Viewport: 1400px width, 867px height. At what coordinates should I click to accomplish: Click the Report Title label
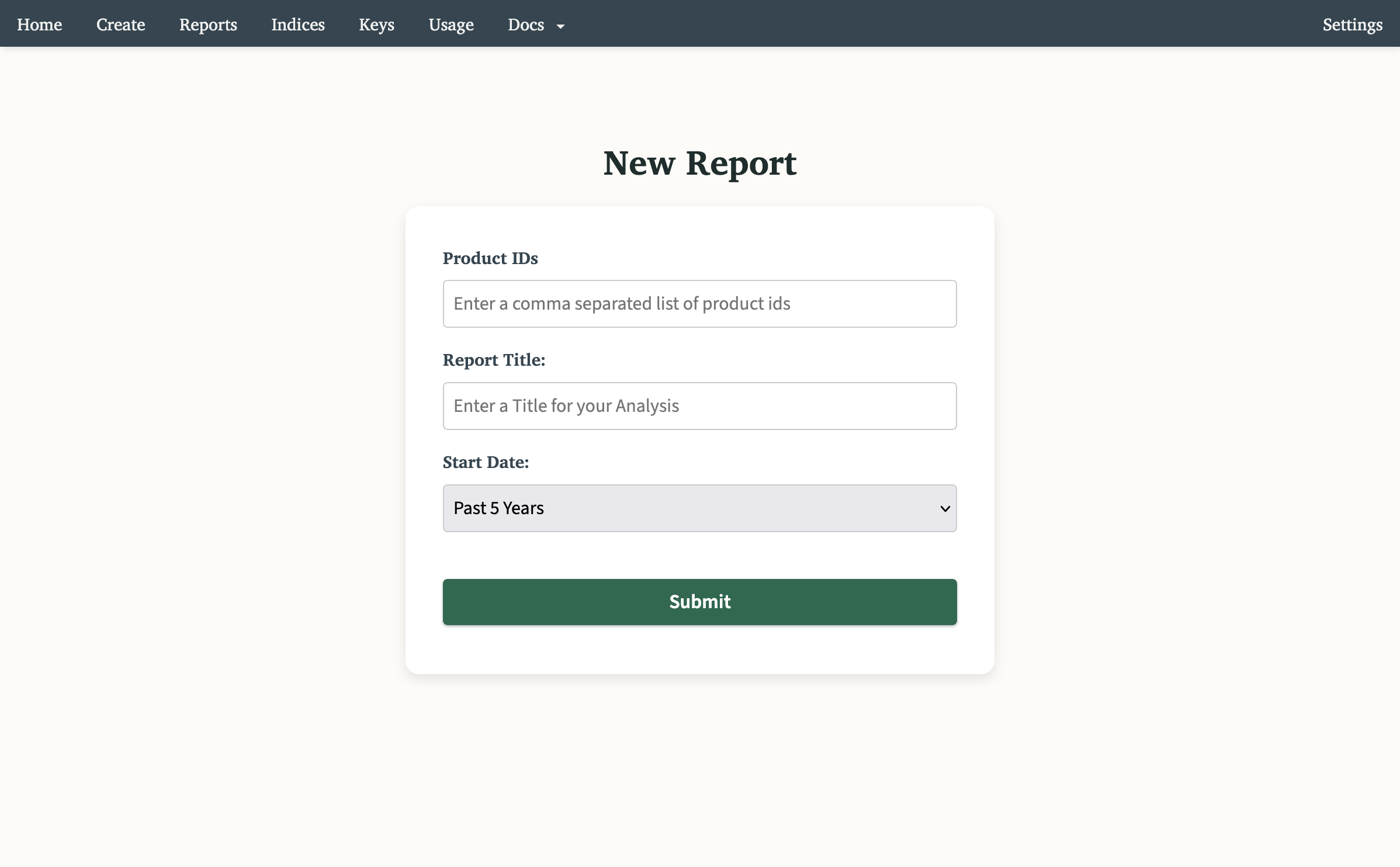tap(493, 360)
